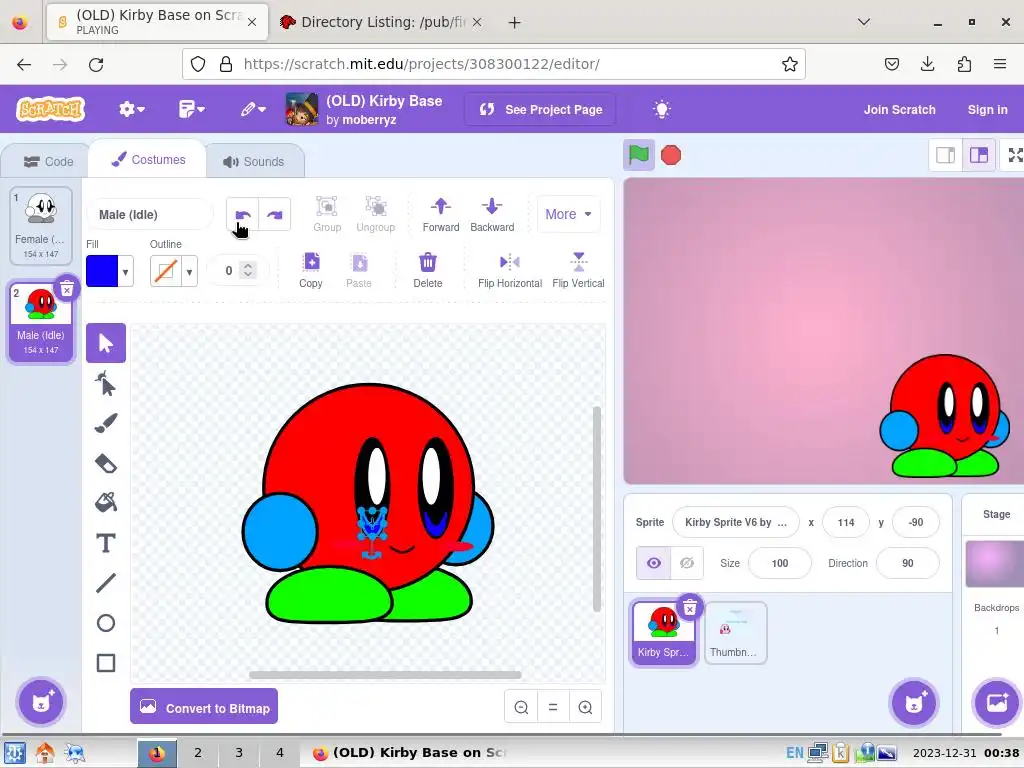Image resolution: width=1024 pixels, height=768 pixels.
Task: Adjust the outline width stepper
Action: pyautogui.click(x=248, y=270)
